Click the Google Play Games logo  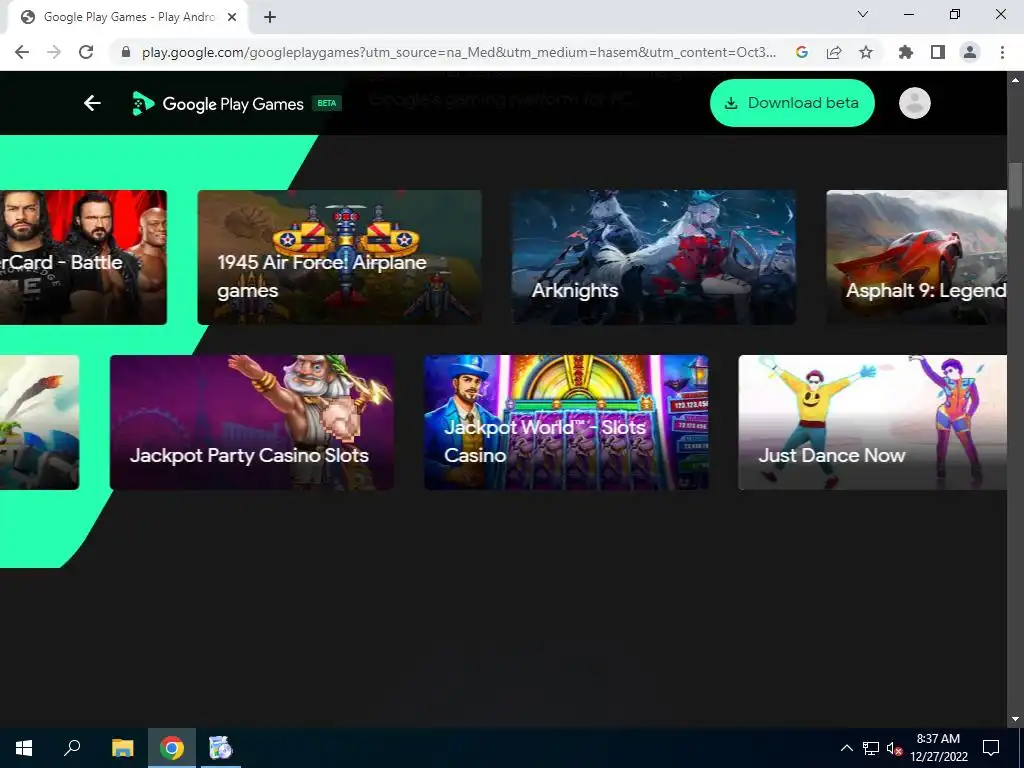click(217, 103)
